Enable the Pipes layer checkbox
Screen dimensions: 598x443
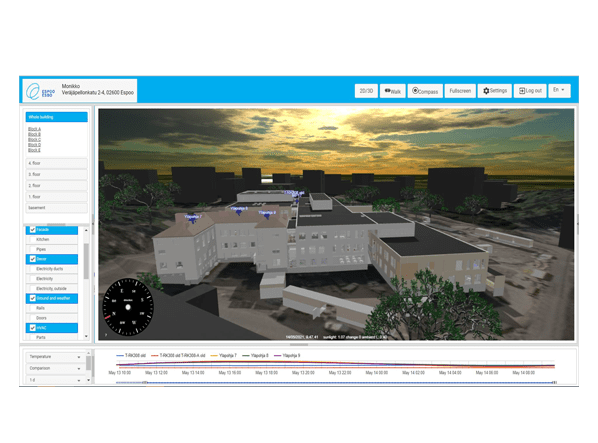coord(32,249)
